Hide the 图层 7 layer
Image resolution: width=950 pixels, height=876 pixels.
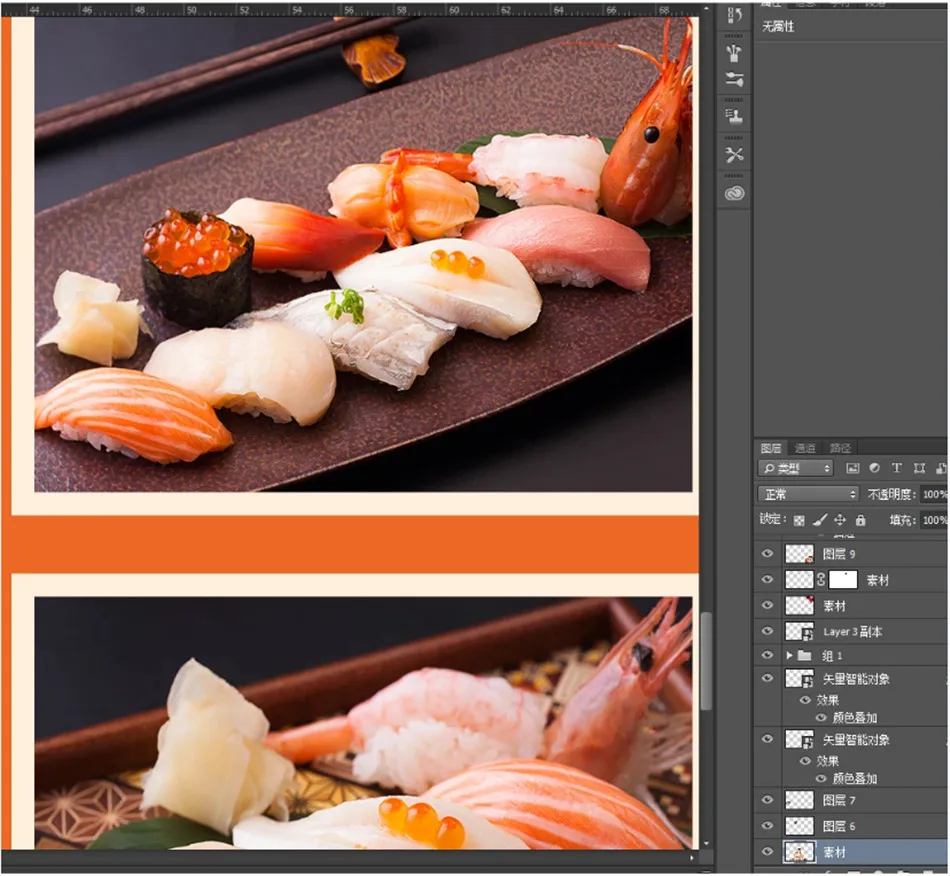pos(767,800)
